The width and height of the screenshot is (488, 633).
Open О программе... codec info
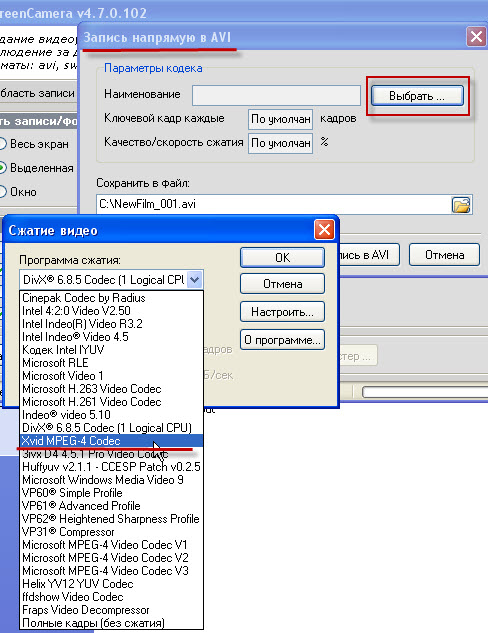click(282, 340)
